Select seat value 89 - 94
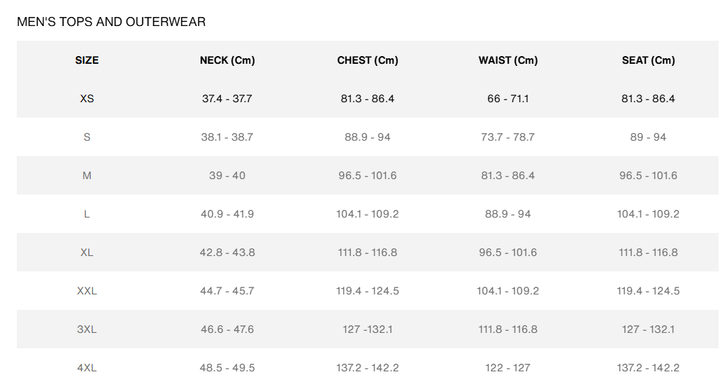Image resolution: width=720 pixels, height=389 pixels. point(648,137)
